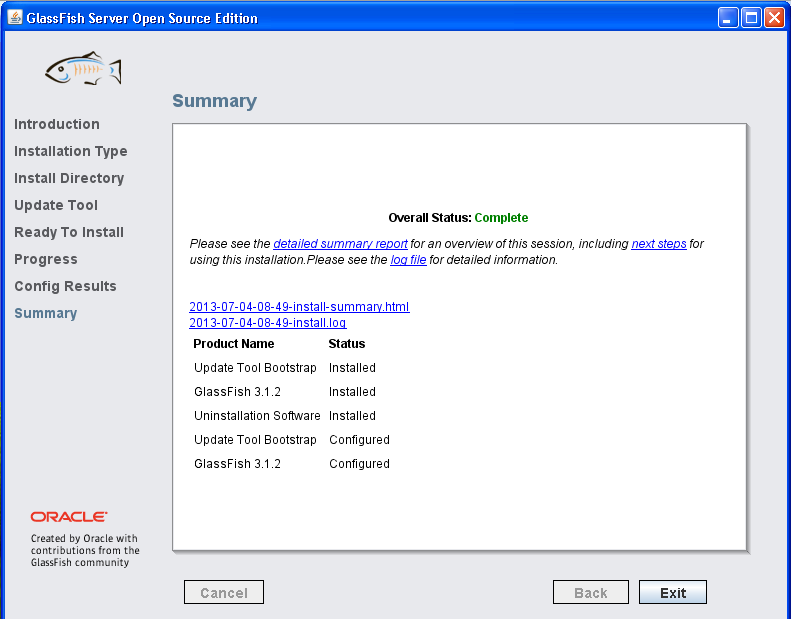The width and height of the screenshot is (791, 619).
Task: Click the Java icon in title bar
Action: pos(15,18)
